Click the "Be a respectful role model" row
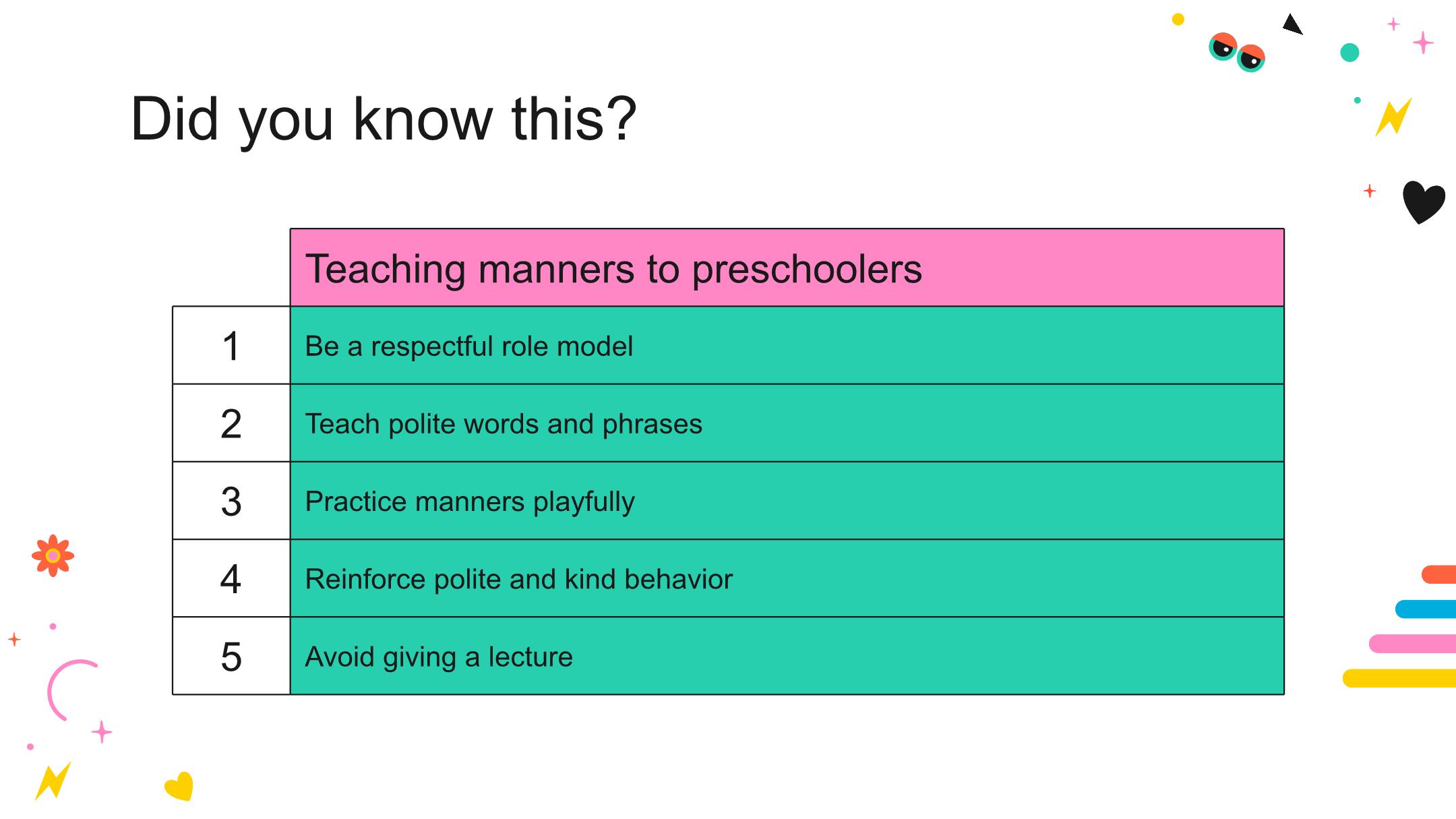The height and width of the screenshot is (819, 1456). 787,346
